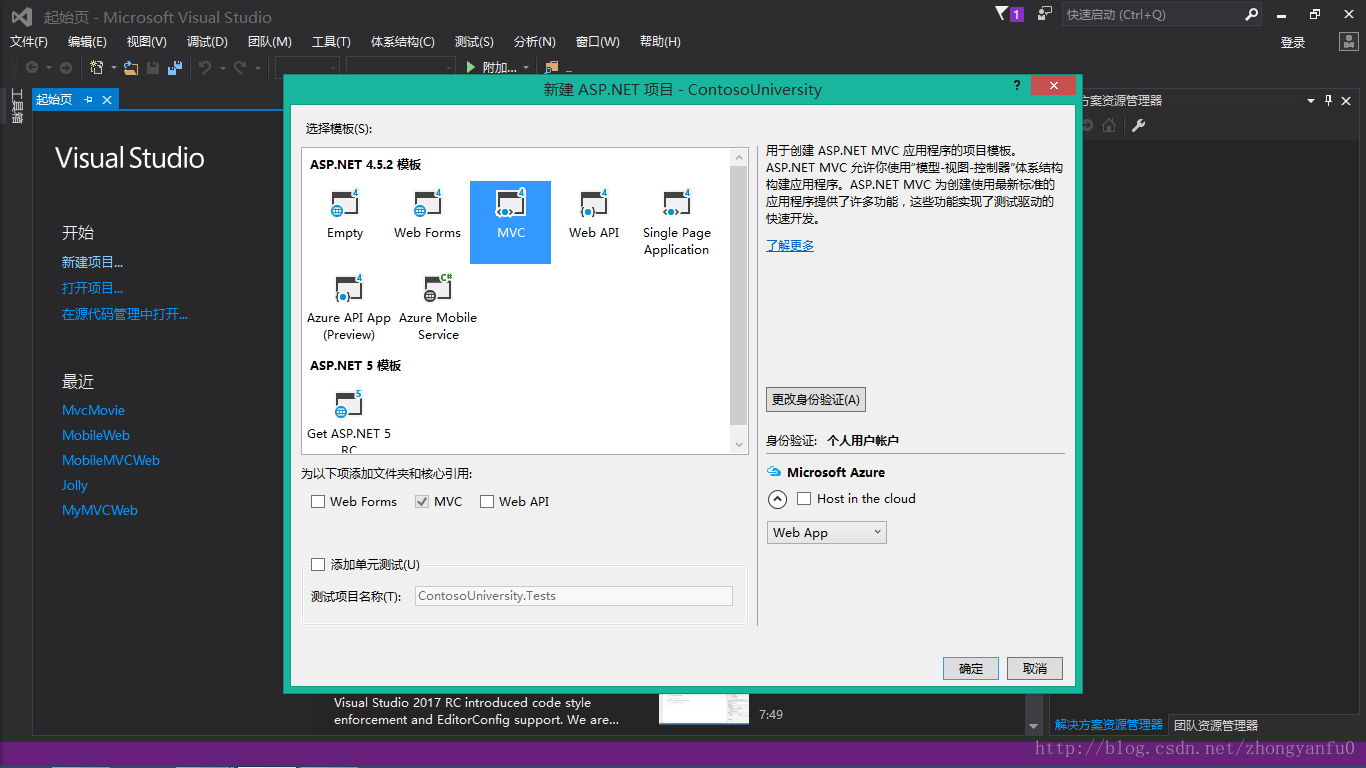Open the 视图(V) menu
The height and width of the screenshot is (768, 1366).
146,42
